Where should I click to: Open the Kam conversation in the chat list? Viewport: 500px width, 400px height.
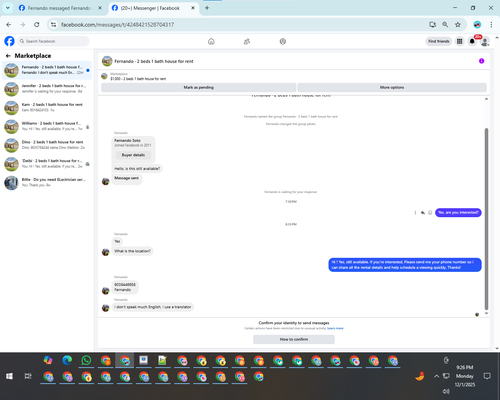[47, 107]
